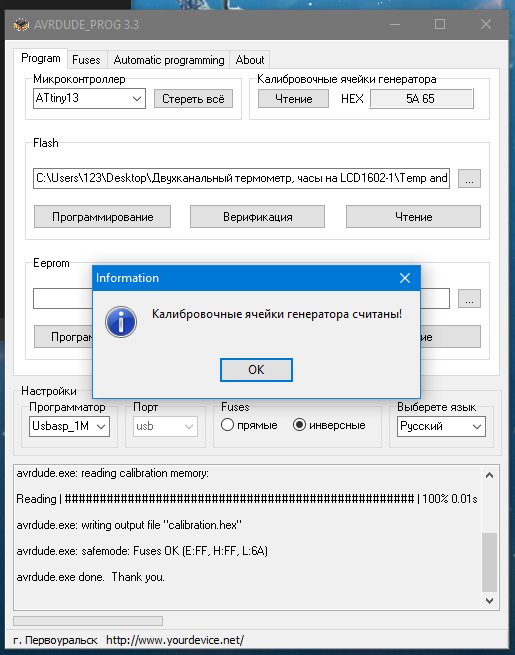Maximize the AVRDUDE_PROG window
Viewport: 515px width, 655px height.
[x=440, y=24]
